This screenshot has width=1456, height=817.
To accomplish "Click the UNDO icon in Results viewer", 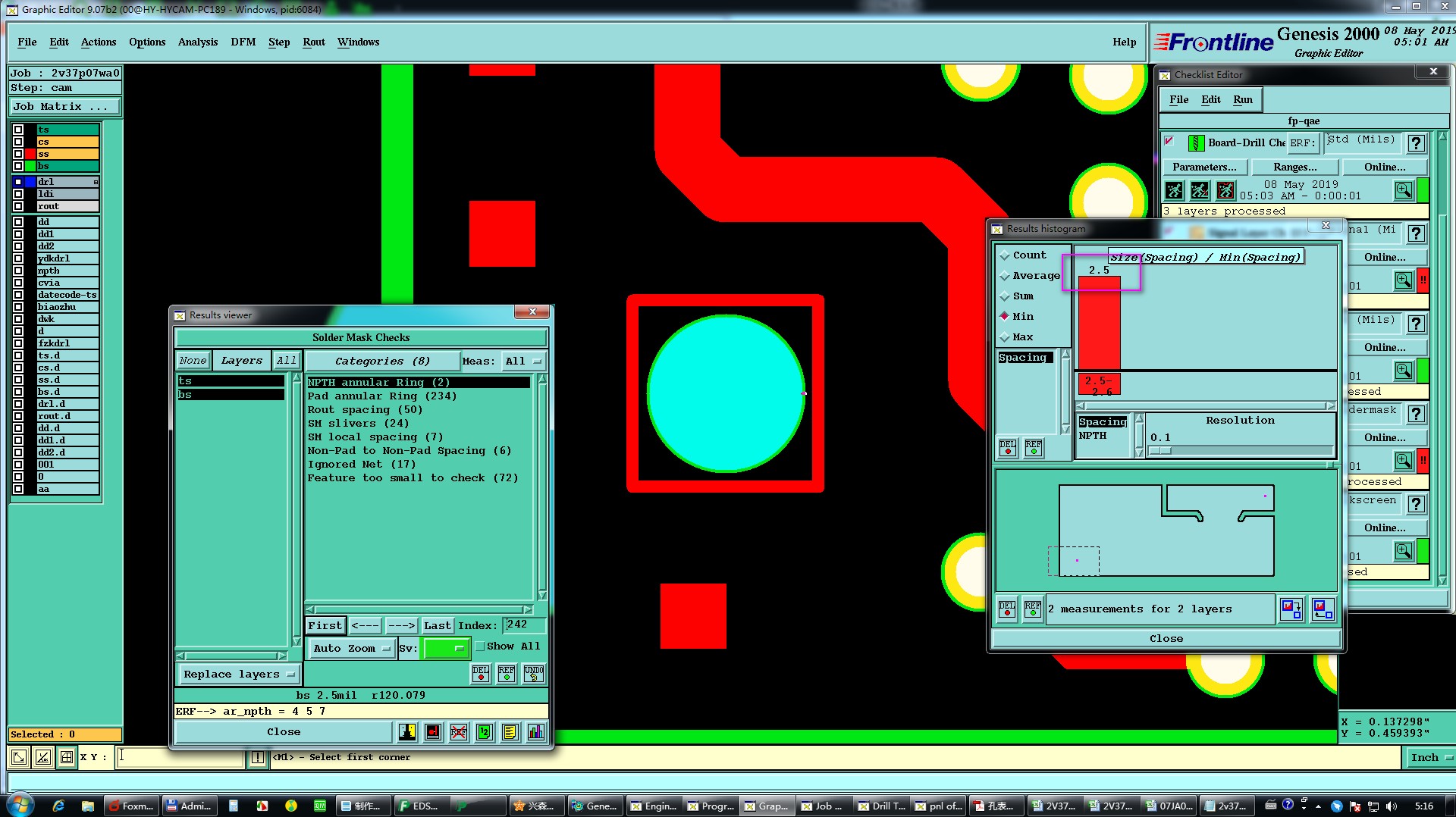I will point(533,673).
